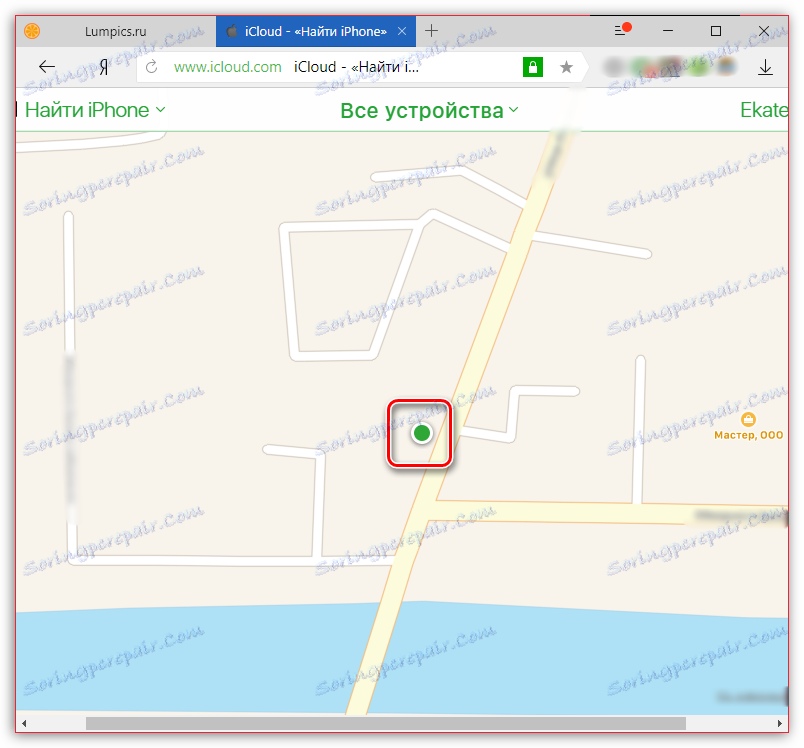Image resolution: width=804 pixels, height=748 pixels.
Task: Click the horizontal scrollbar thumb
Action: [x=386, y=723]
